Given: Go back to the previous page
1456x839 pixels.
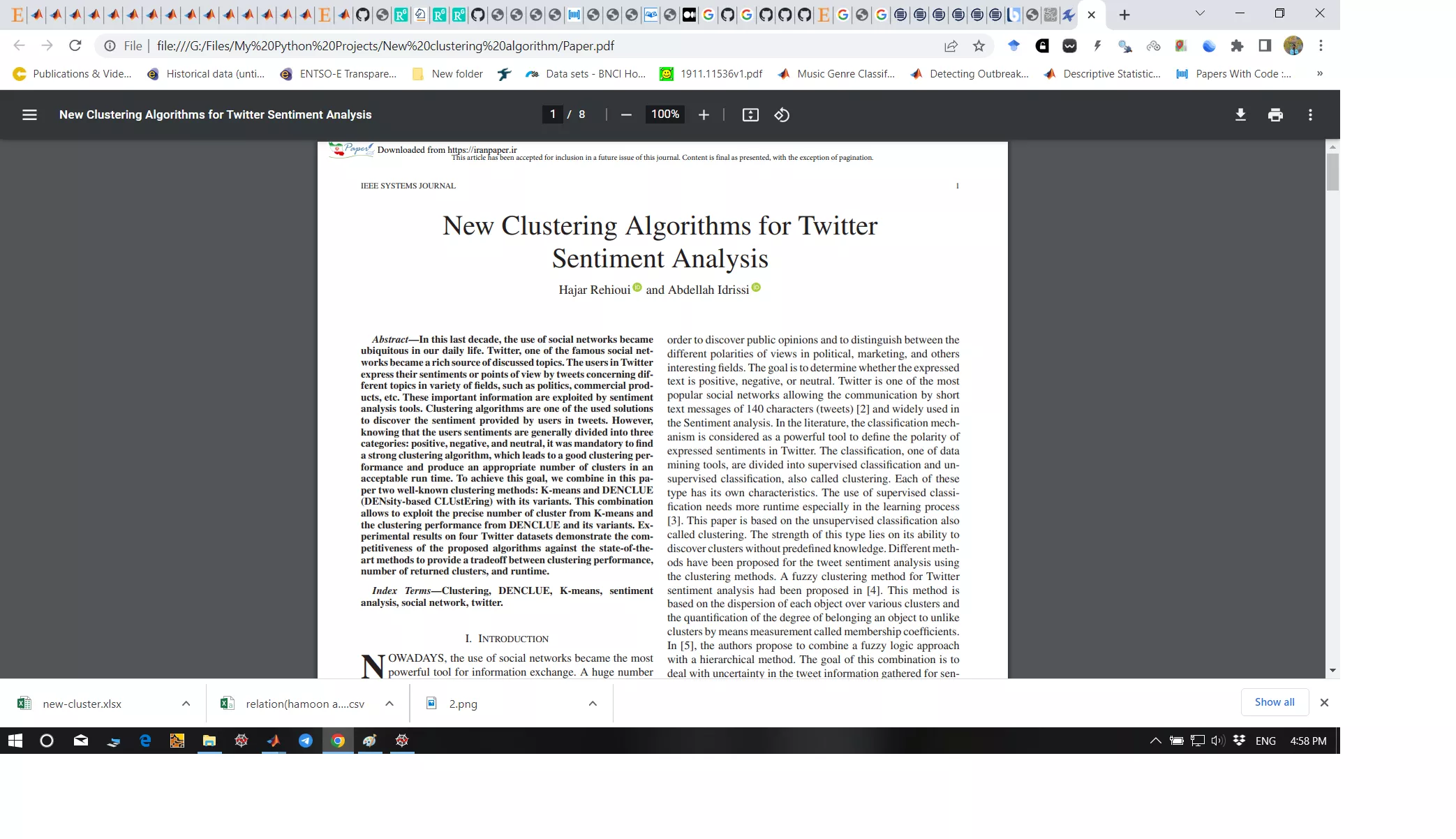Looking at the screenshot, I should pos(19,45).
